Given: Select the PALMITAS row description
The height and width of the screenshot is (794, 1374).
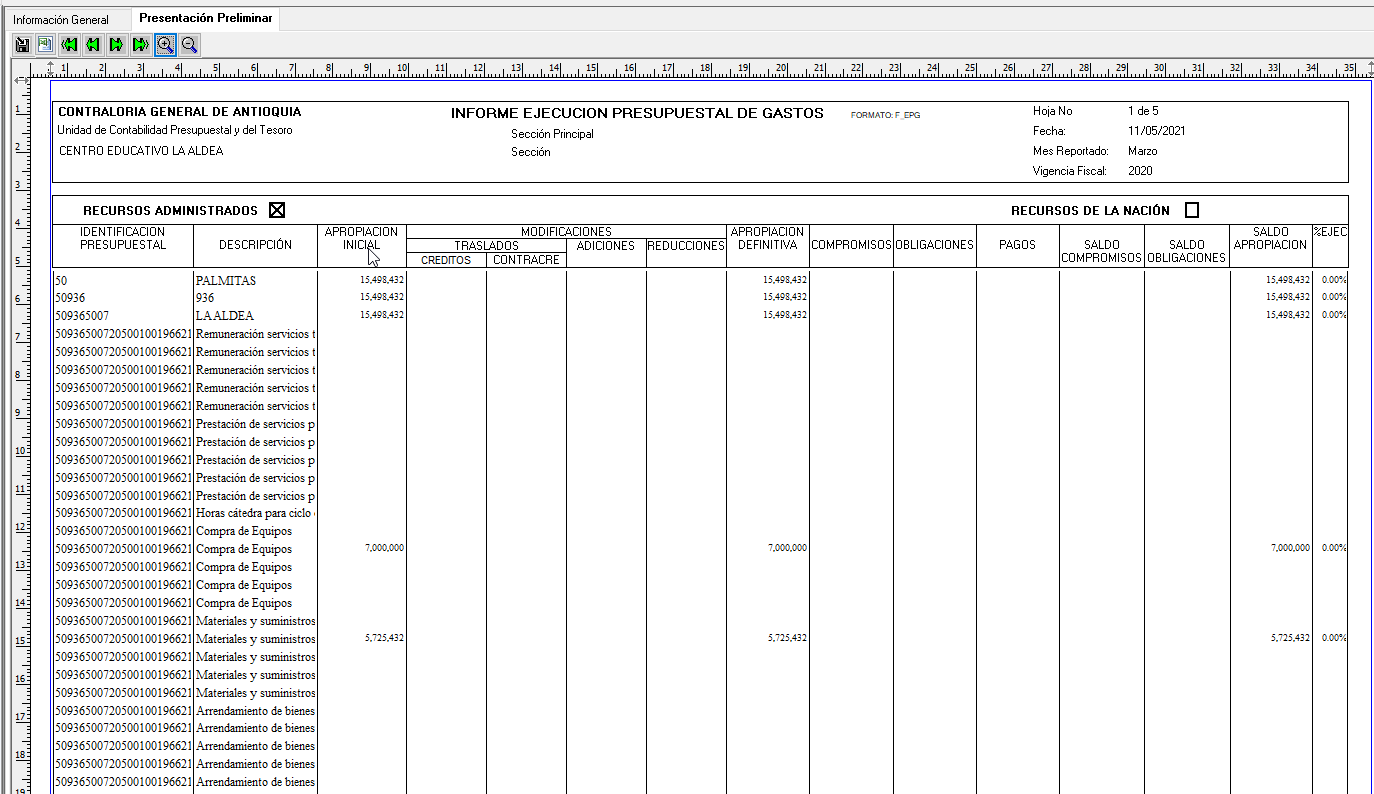Looking at the screenshot, I should click(226, 281).
